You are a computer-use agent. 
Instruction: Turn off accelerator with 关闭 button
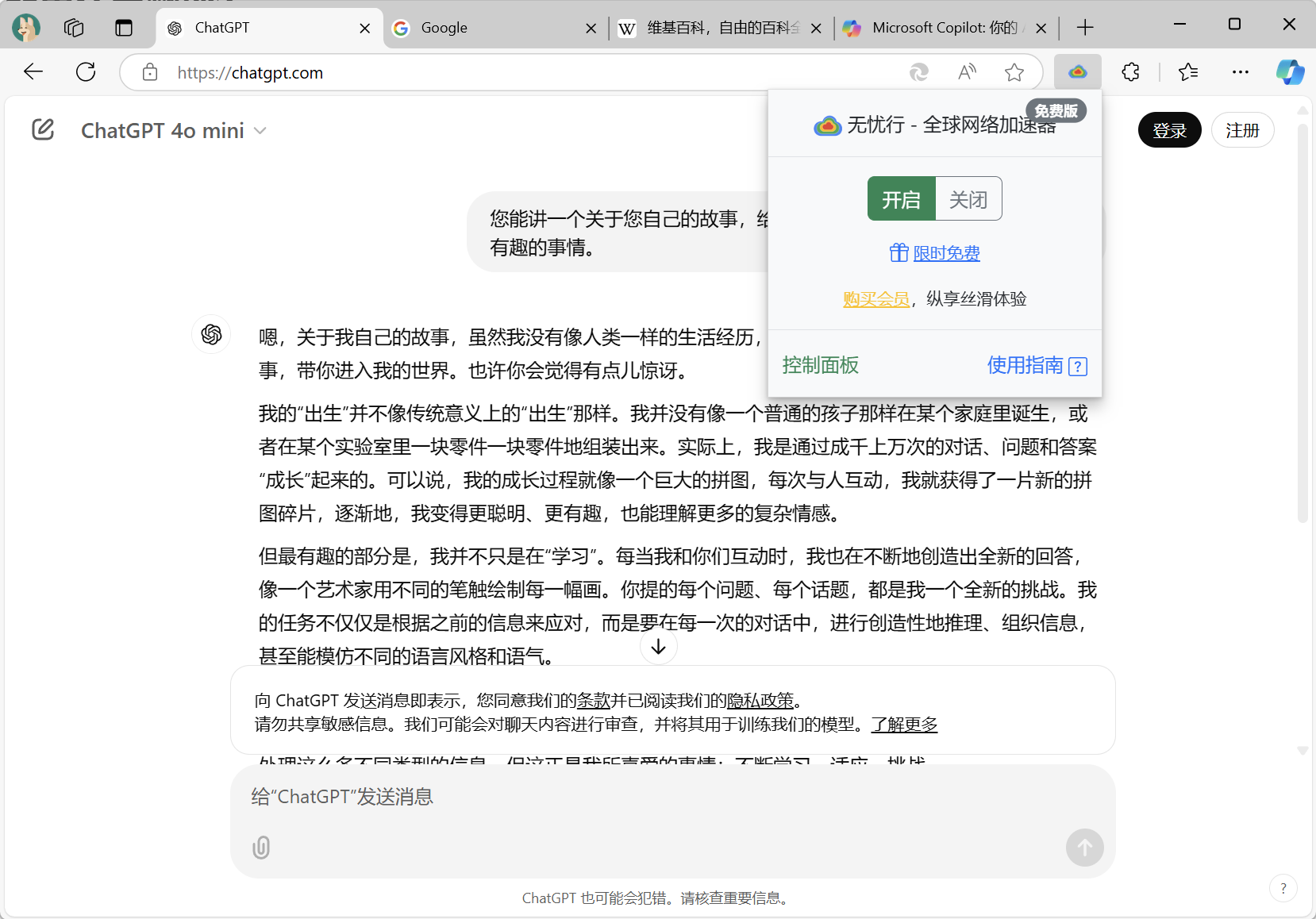coord(968,199)
